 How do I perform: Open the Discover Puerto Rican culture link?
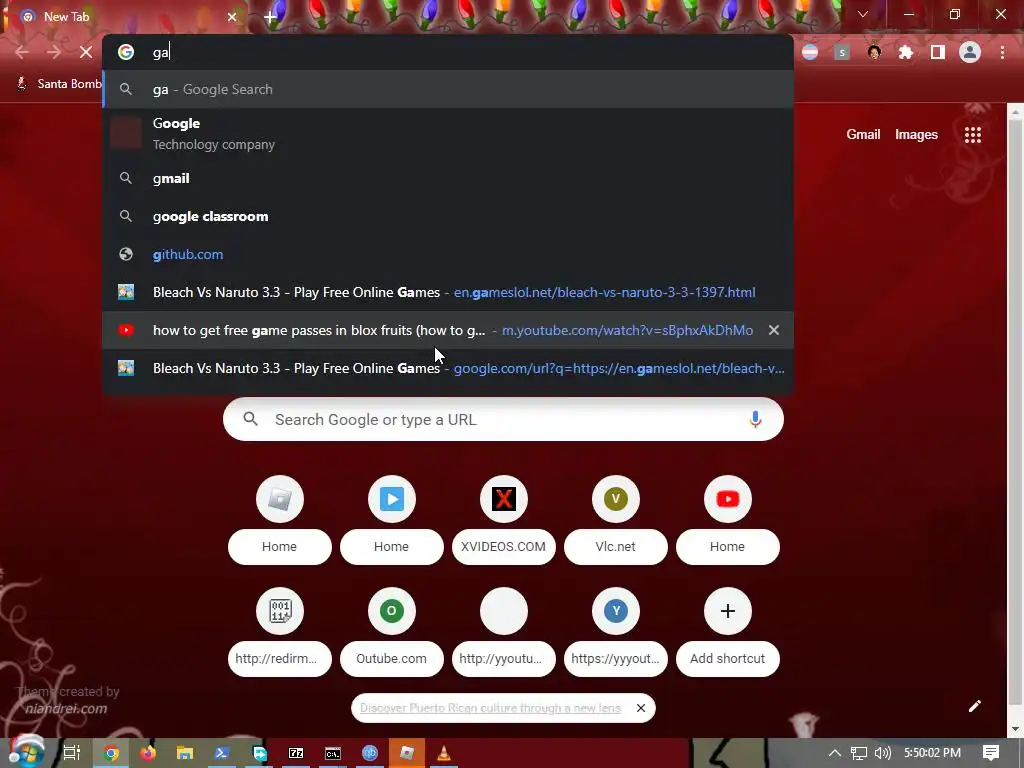[490, 708]
